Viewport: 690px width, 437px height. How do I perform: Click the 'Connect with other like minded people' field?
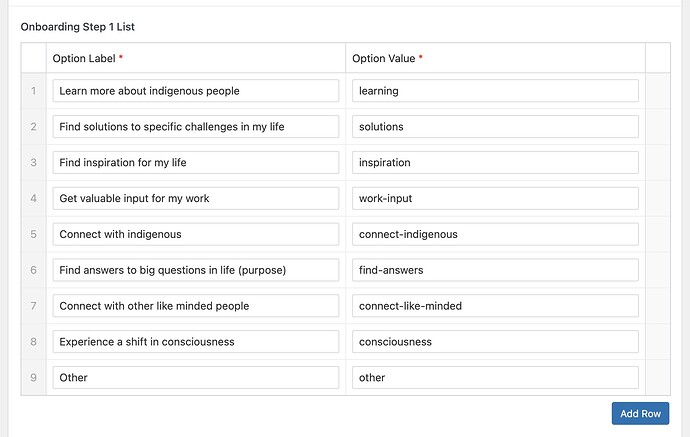pyautogui.click(x=196, y=306)
